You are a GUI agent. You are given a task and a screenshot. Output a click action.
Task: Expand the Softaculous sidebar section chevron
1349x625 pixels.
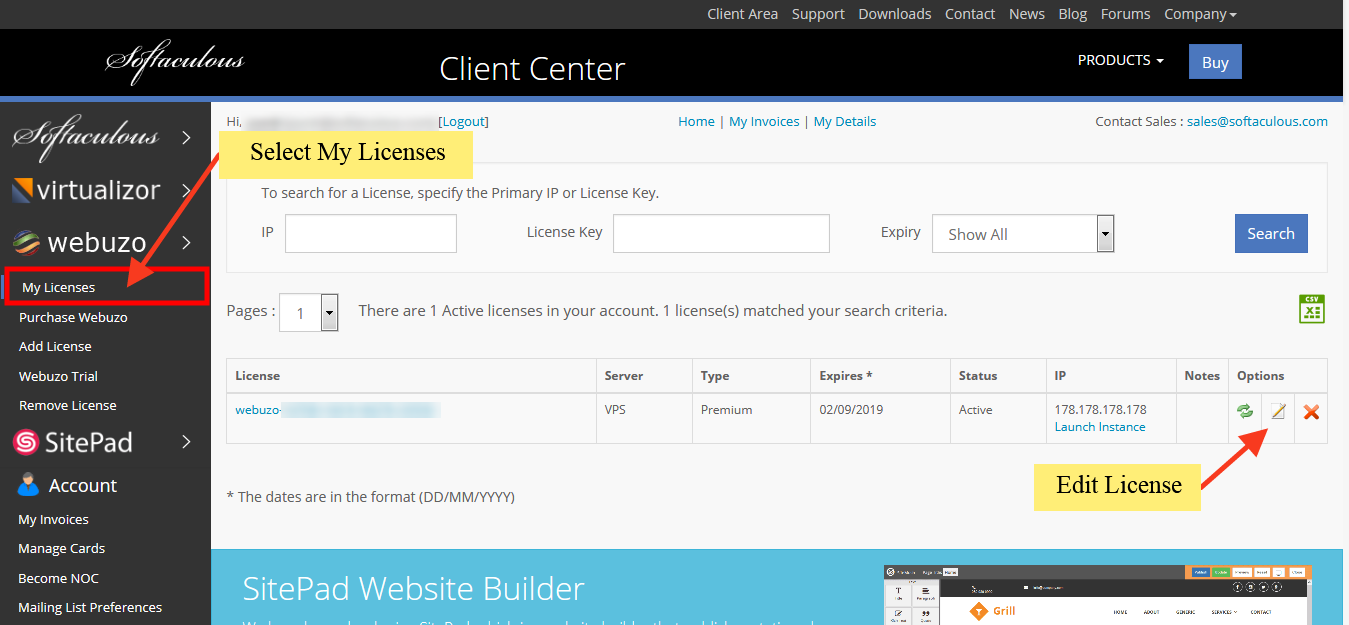186,137
